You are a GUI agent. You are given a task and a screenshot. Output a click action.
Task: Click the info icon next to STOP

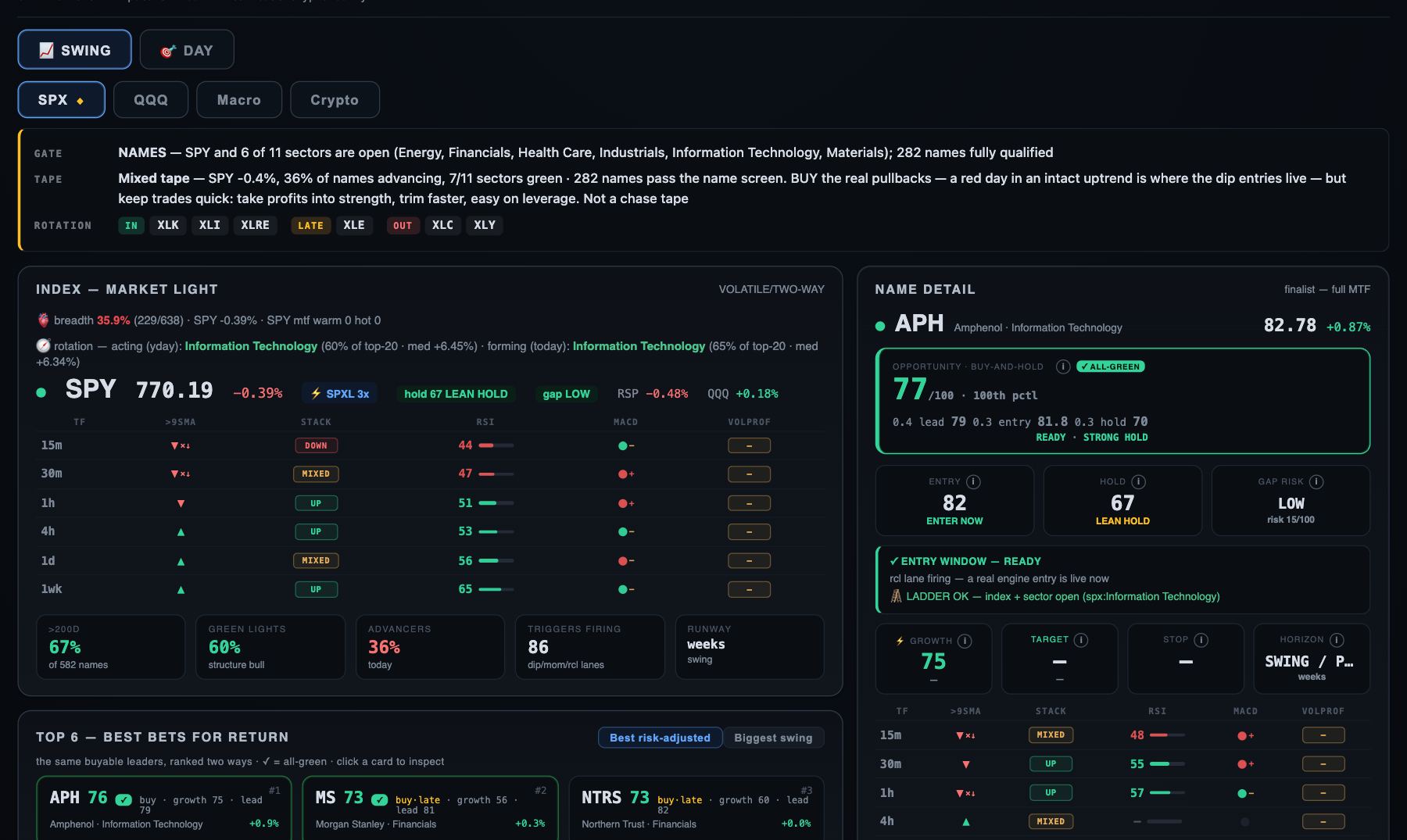(1201, 640)
